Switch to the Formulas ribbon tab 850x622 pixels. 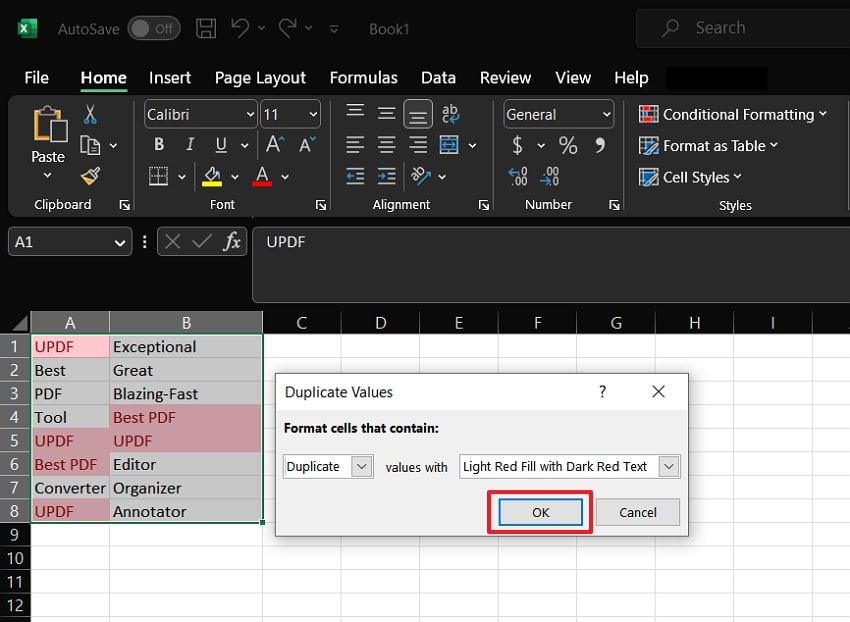[363, 77]
